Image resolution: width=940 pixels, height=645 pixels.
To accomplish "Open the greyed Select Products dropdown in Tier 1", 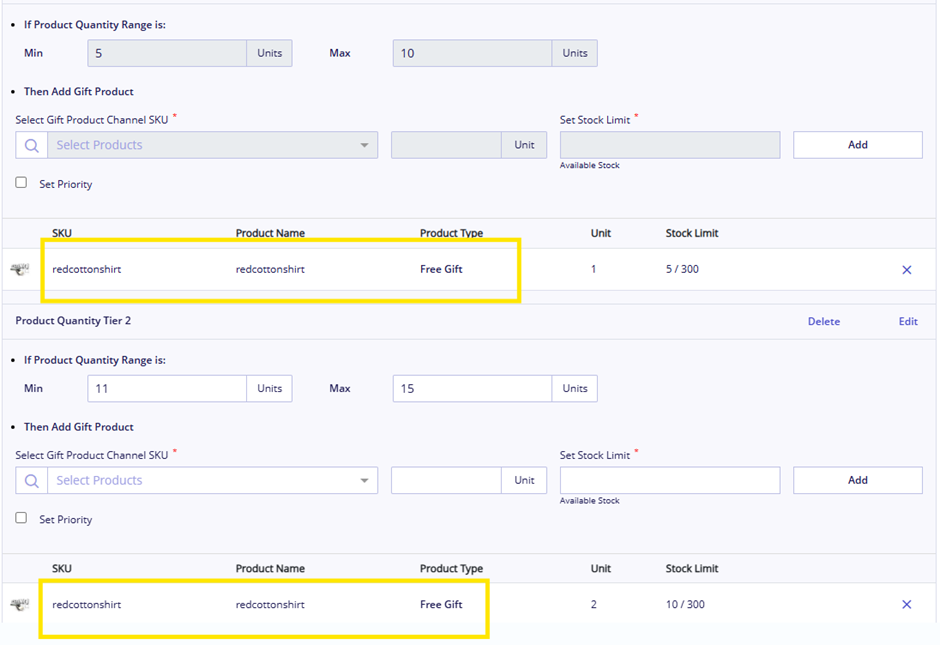I will pyautogui.click(x=212, y=145).
